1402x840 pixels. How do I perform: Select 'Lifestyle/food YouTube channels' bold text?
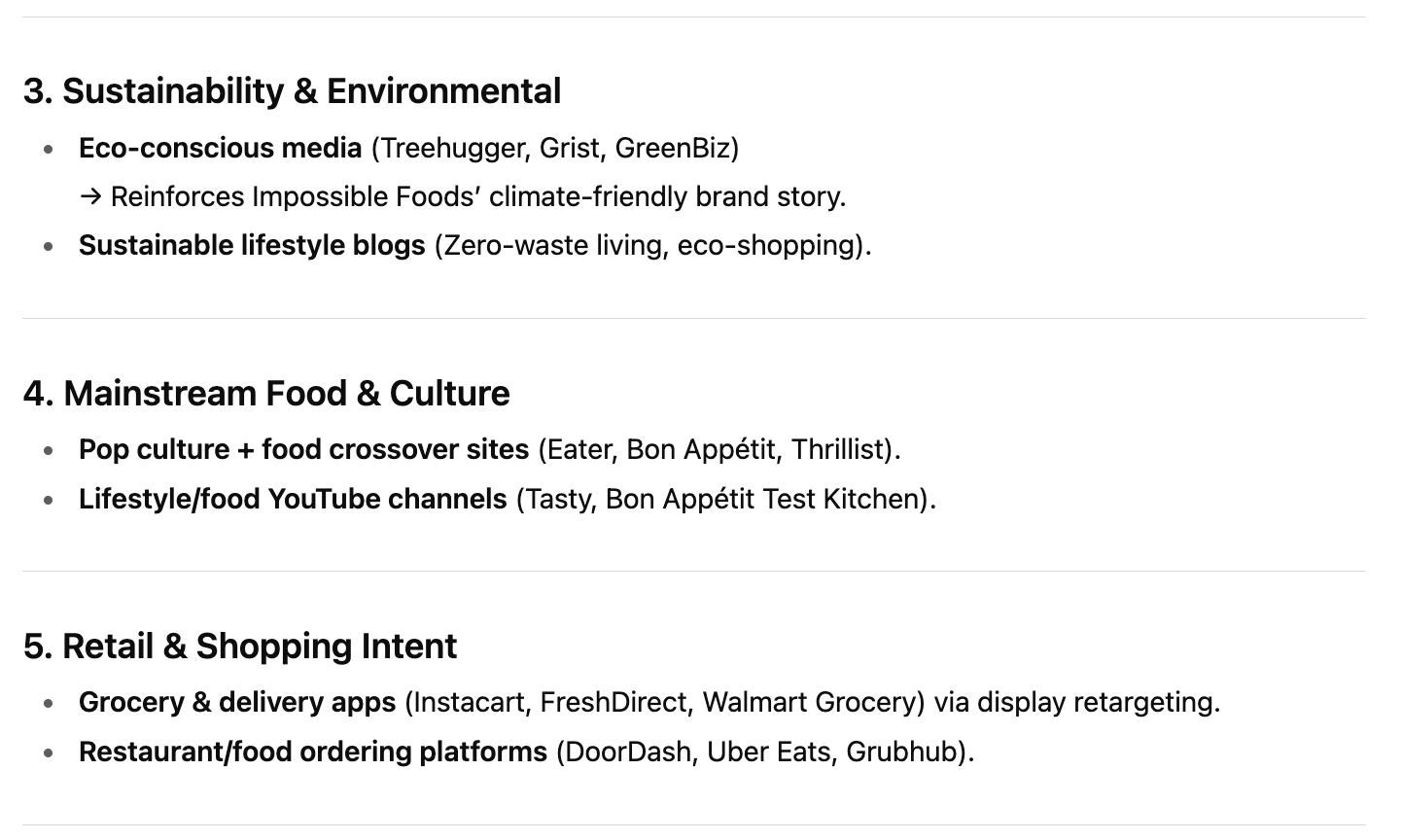coord(293,499)
